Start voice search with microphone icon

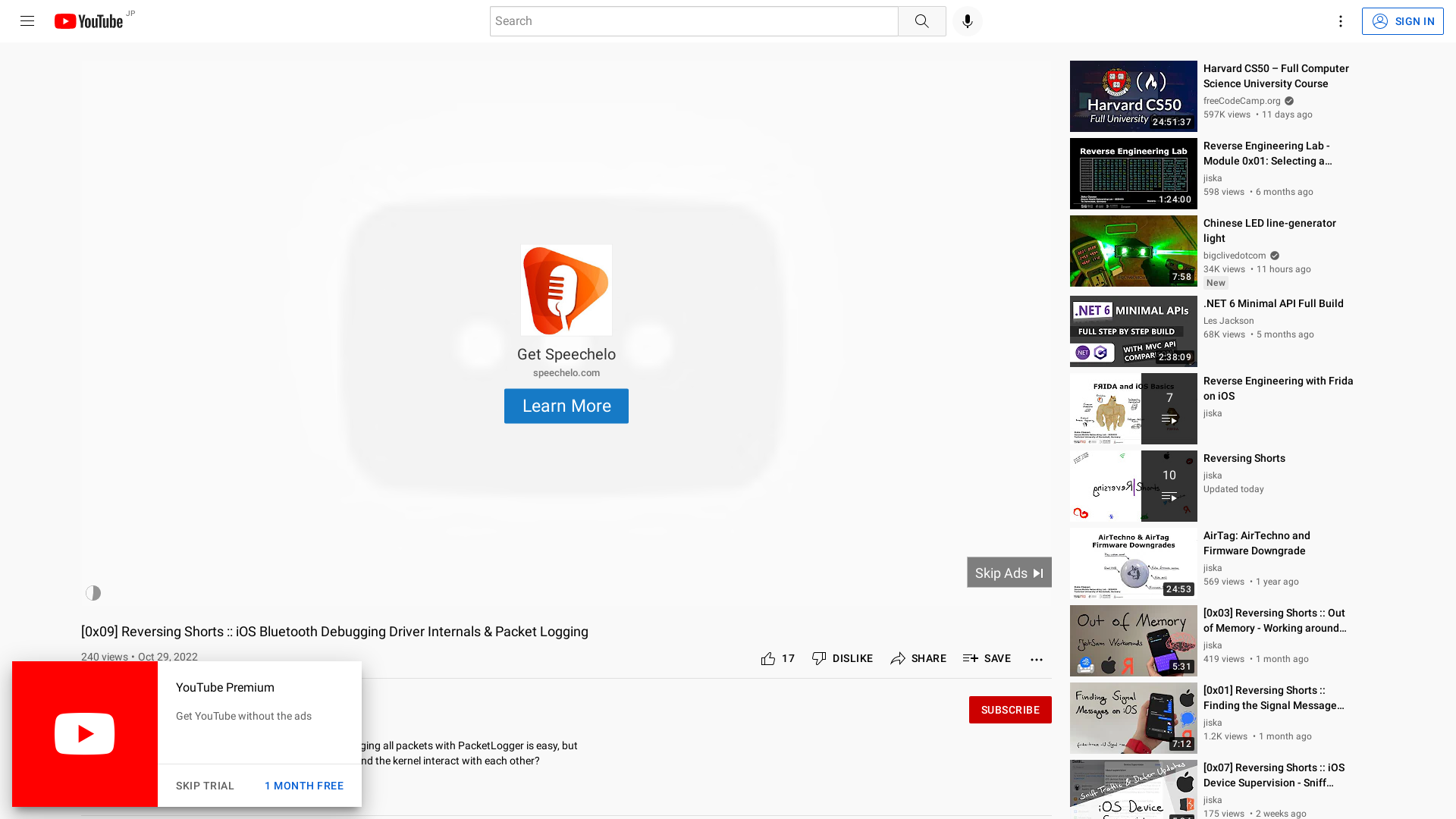click(967, 21)
